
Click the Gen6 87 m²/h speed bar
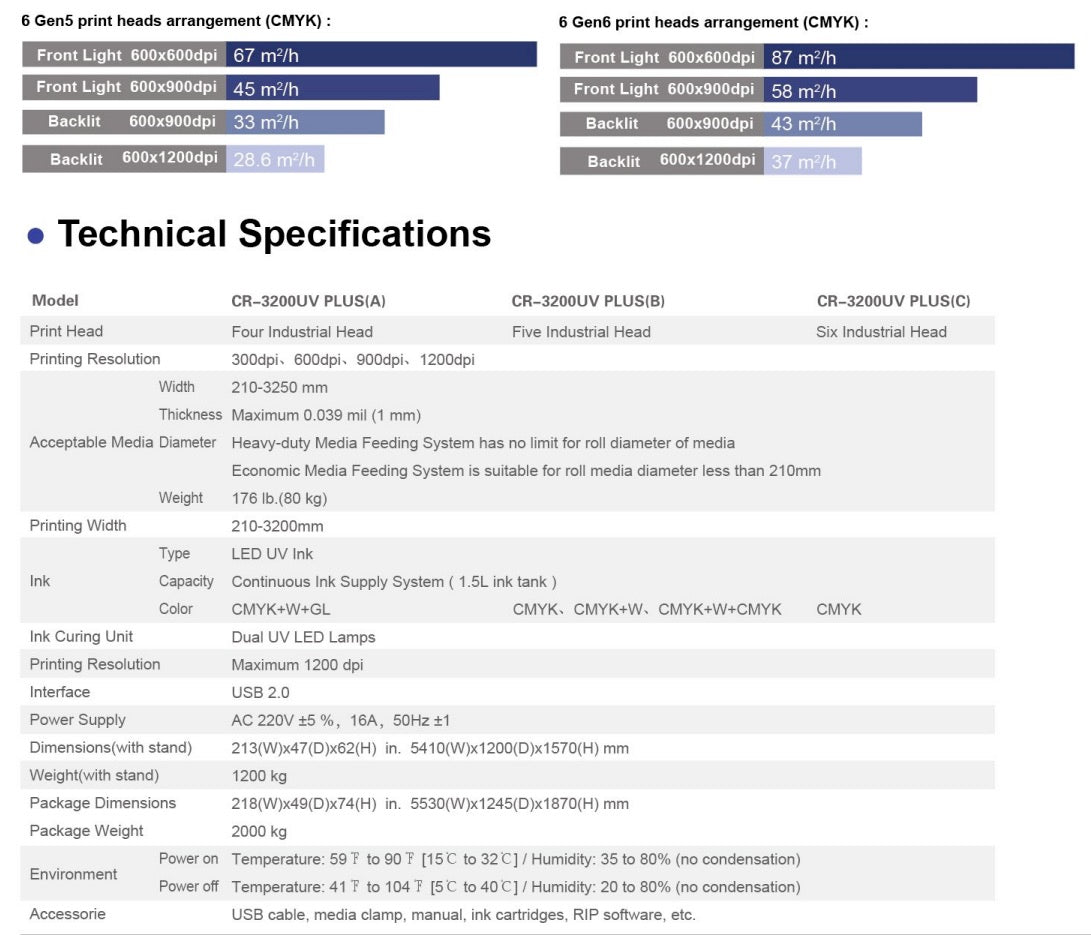(x=918, y=57)
